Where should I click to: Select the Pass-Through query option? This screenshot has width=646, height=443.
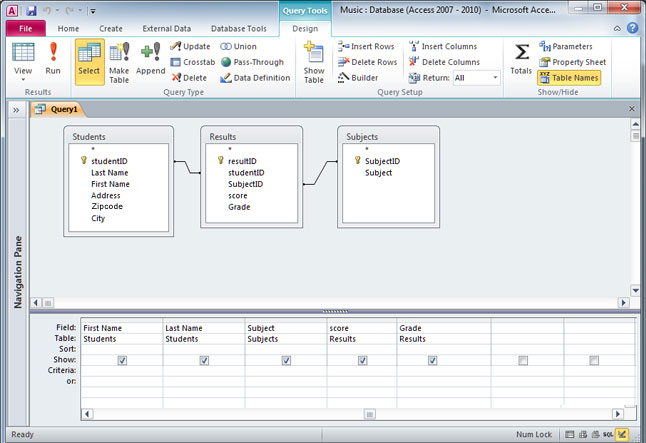click(252, 62)
